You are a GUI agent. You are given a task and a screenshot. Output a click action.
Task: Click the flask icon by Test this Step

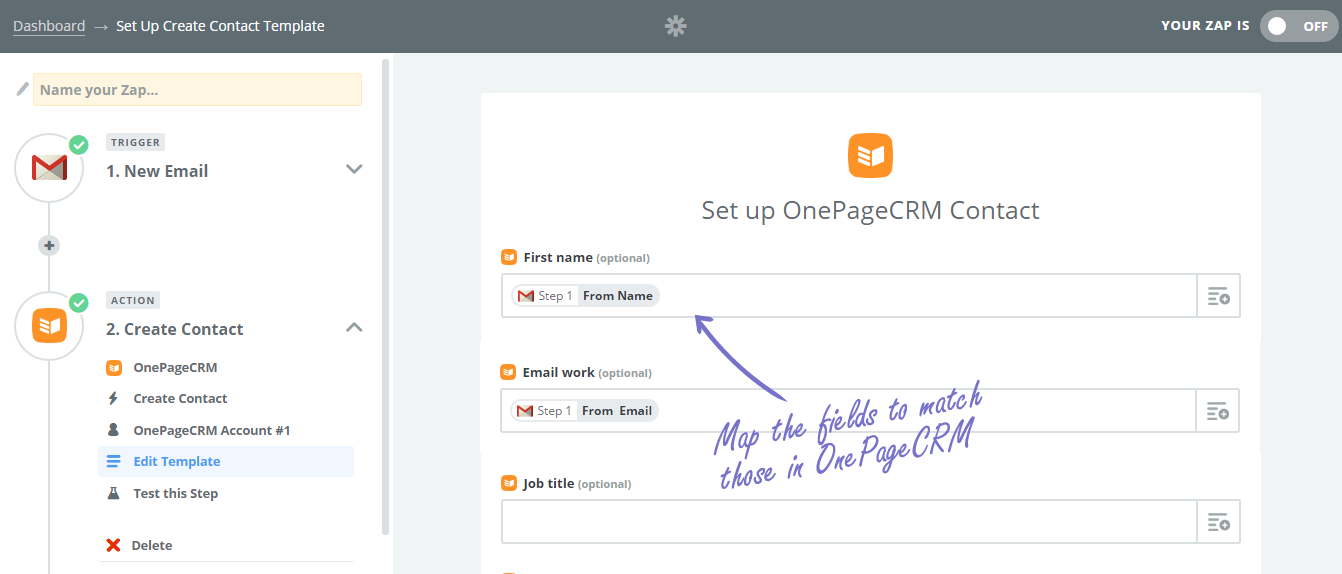click(x=113, y=493)
